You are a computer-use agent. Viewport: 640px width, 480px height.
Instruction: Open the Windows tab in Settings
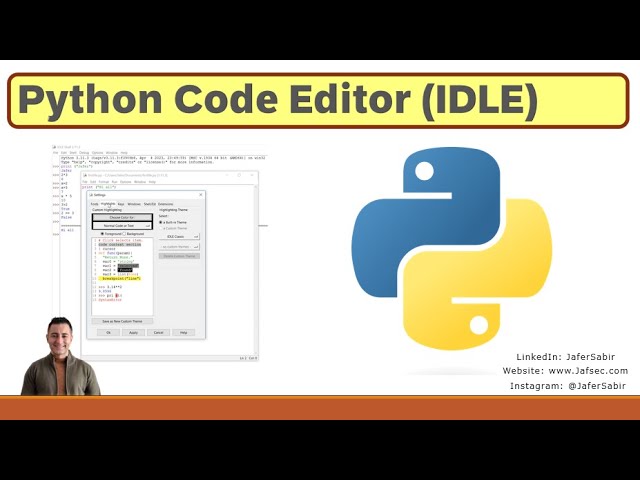(134, 203)
